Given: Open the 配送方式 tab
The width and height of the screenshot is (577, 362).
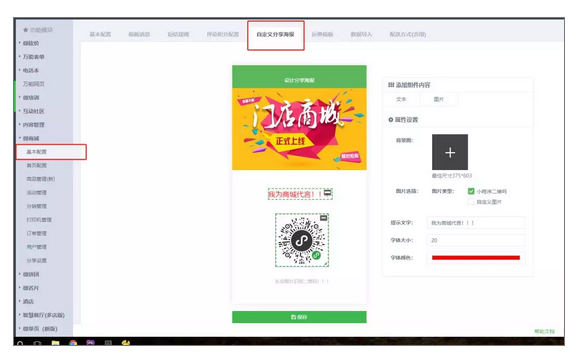Looking at the screenshot, I should coord(408,35).
